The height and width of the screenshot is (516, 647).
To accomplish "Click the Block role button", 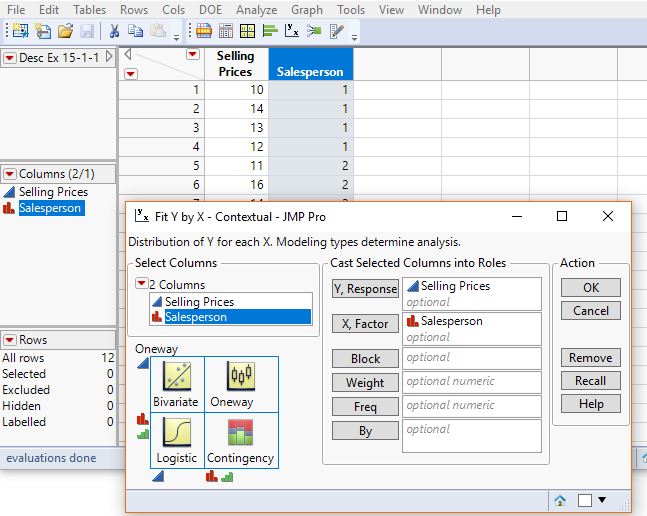I will click(x=365, y=359).
